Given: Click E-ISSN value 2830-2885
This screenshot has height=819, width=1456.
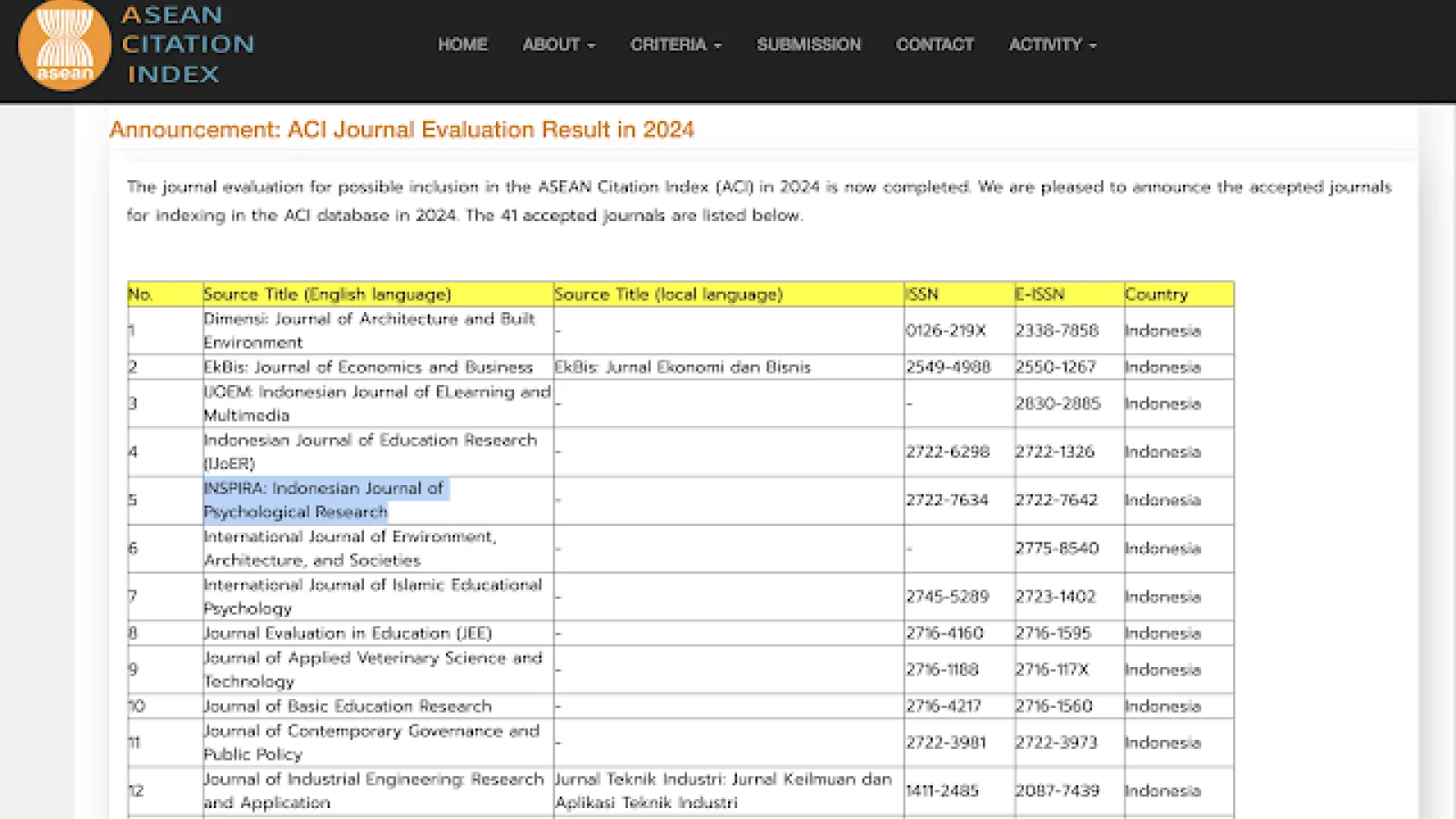Looking at the screenshot, I should pyautogui.click(x=1057, y=403).
